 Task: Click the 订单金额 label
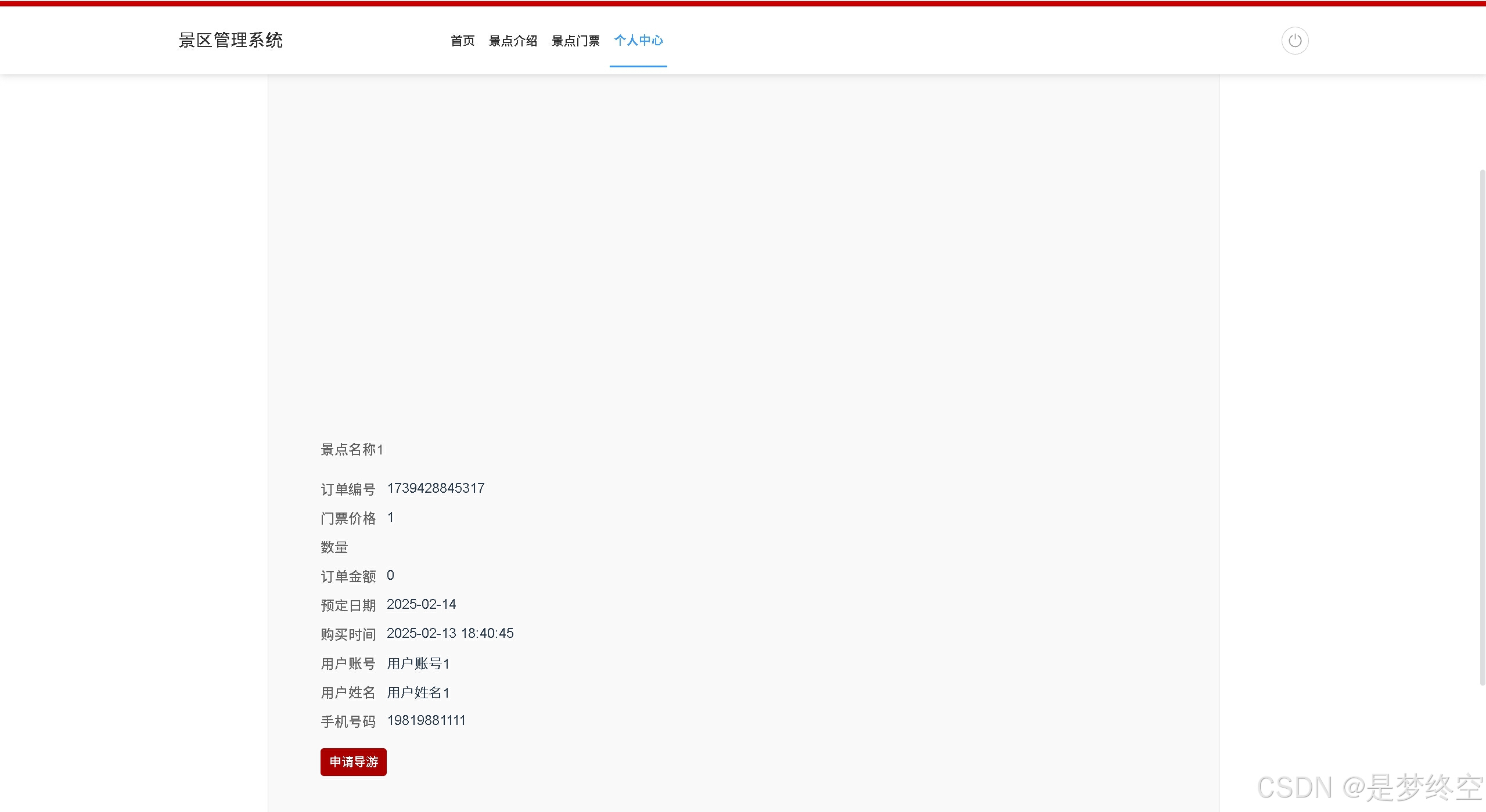coord(348,576)
